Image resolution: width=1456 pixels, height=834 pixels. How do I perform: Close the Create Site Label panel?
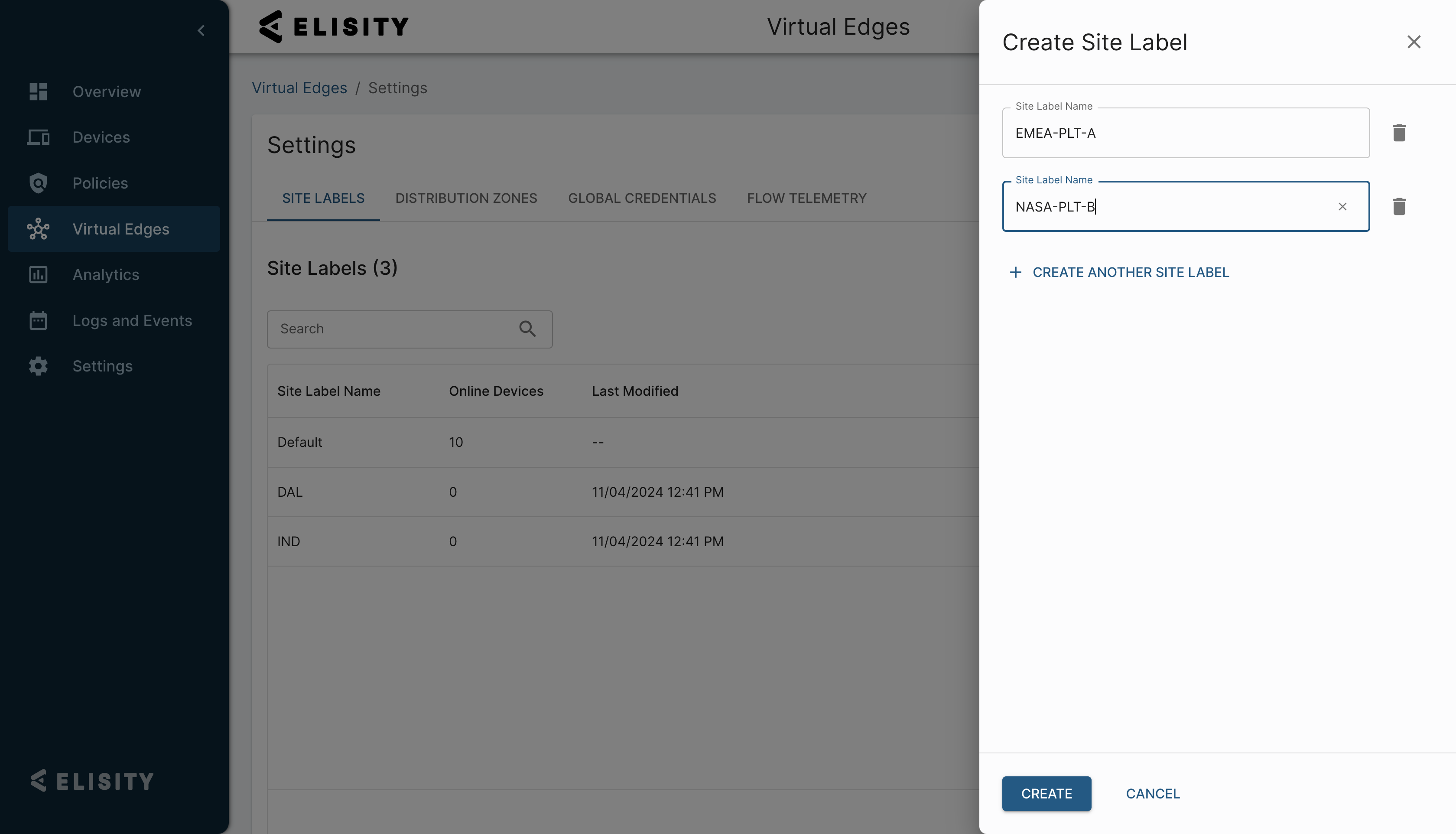pyautogui.click(x=1414, y=42)
